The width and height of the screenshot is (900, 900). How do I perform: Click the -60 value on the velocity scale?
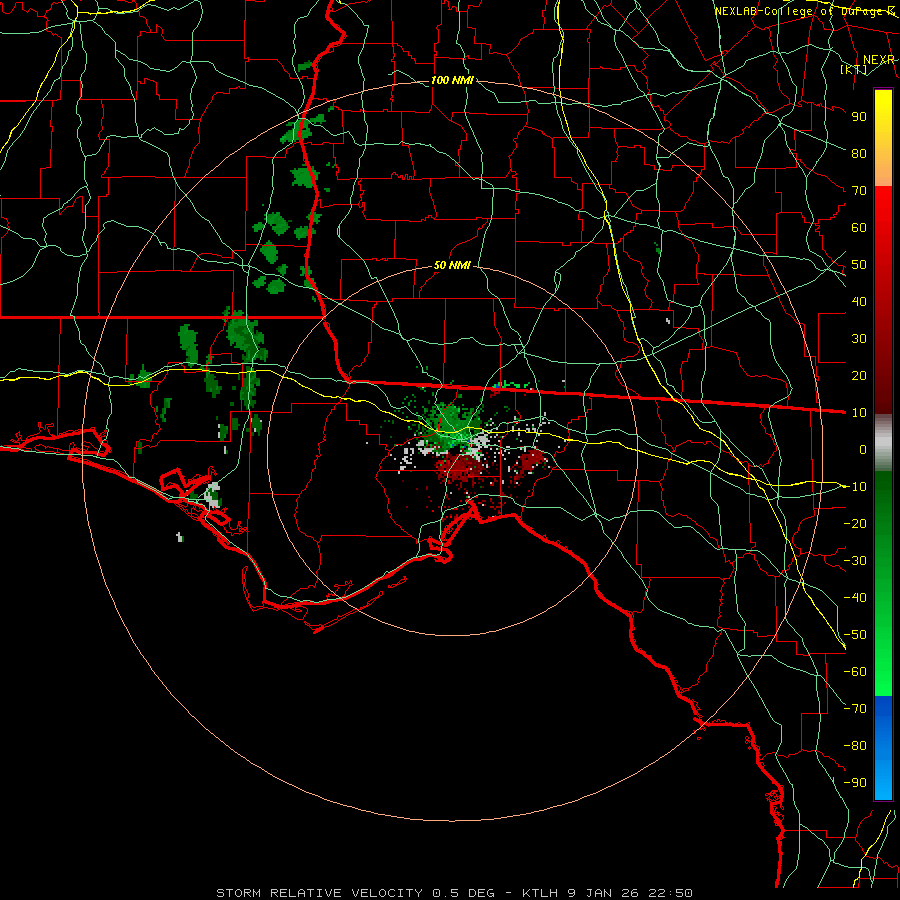pos(855,672)
